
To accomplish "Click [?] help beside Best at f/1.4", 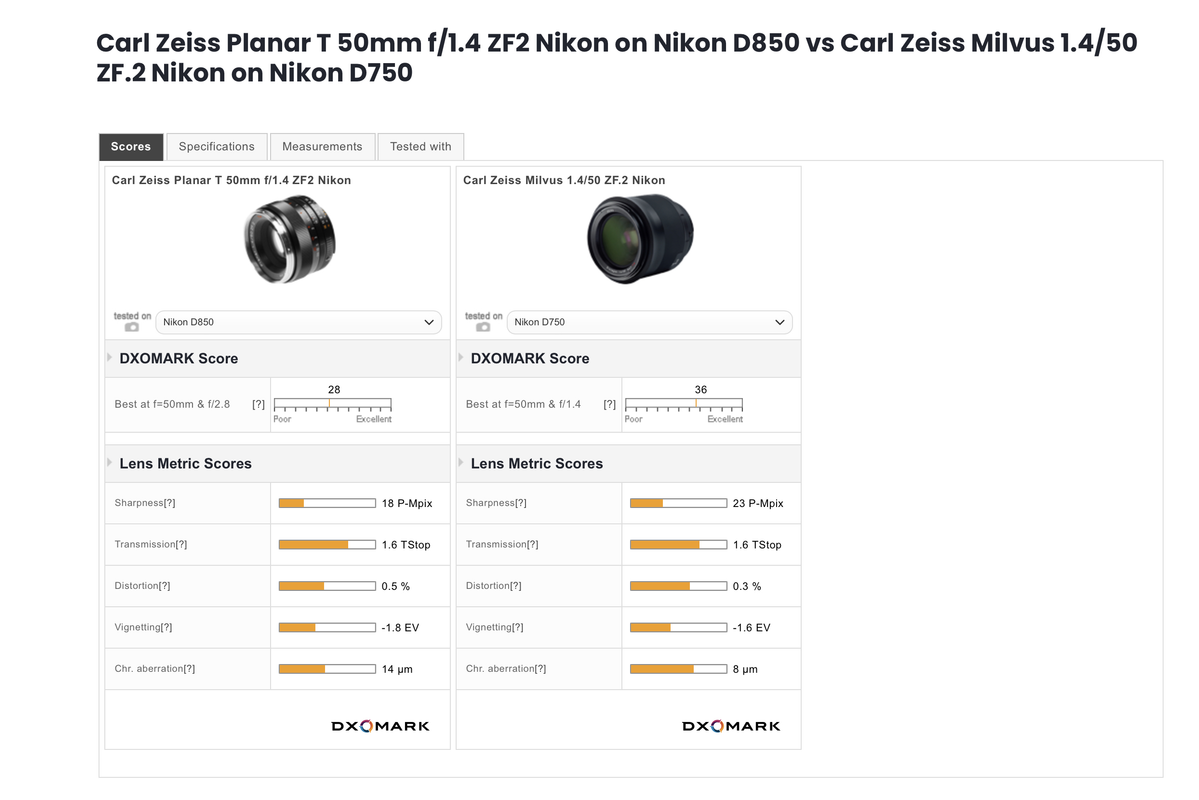I will pyautogui.click(x=609, y=404).
